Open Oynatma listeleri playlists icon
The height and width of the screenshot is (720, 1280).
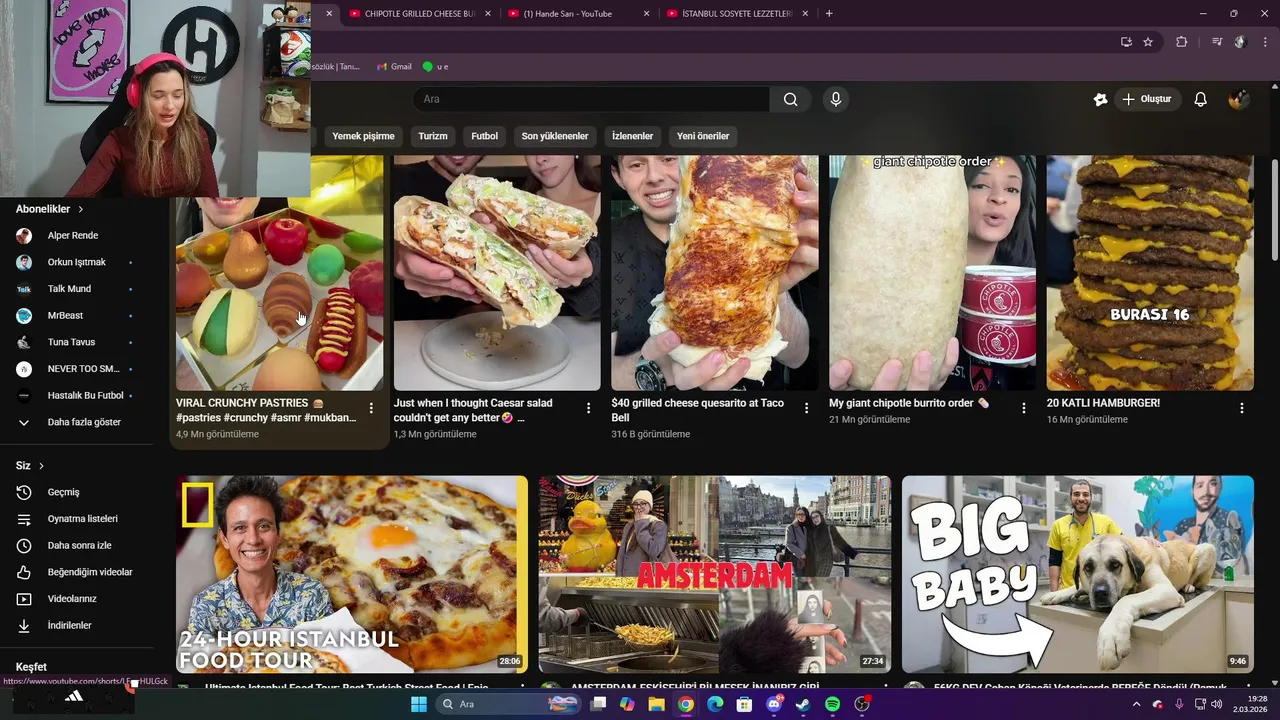[24, 519]
